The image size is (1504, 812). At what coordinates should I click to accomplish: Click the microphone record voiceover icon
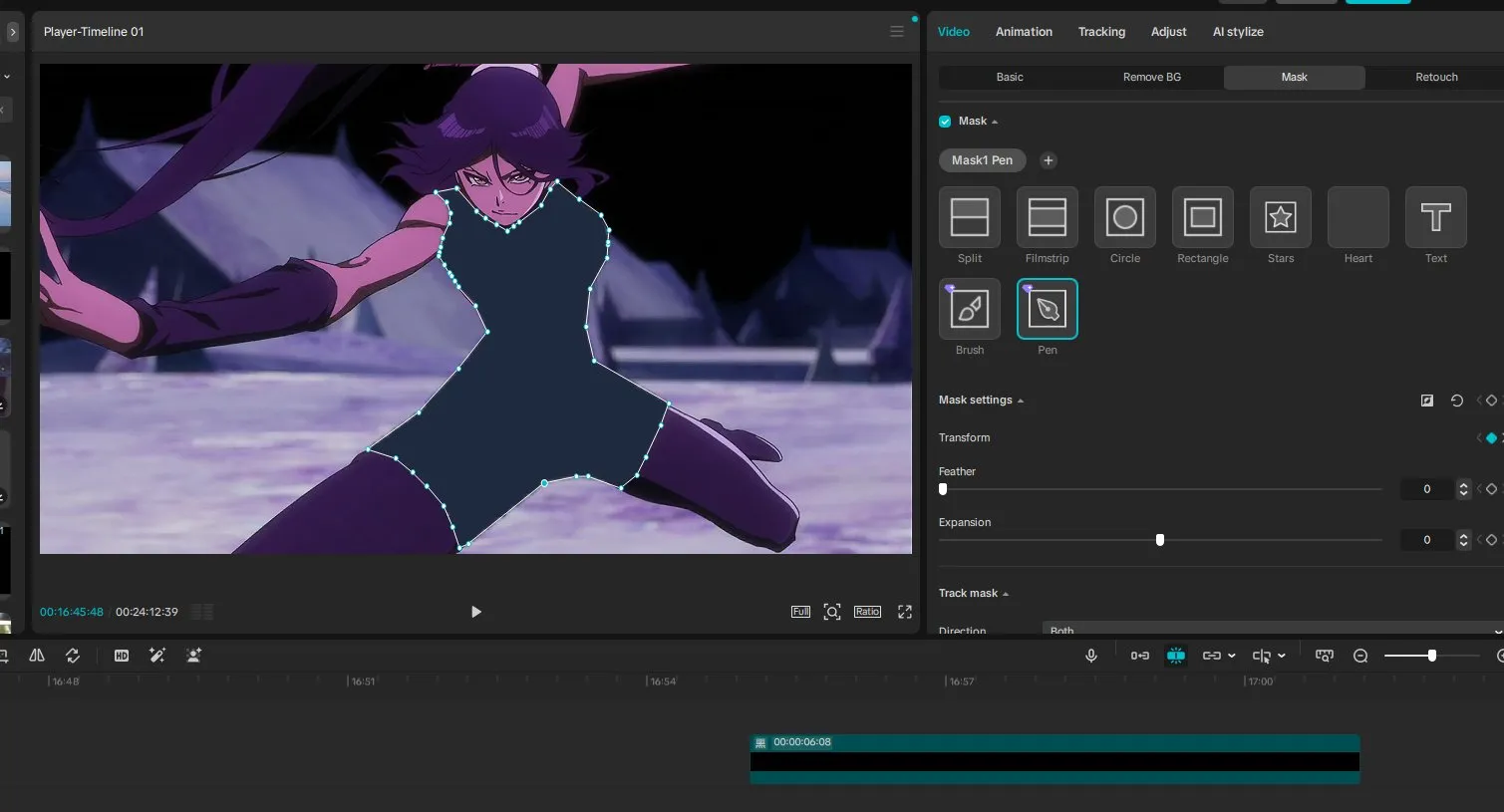pos(1091,656)
